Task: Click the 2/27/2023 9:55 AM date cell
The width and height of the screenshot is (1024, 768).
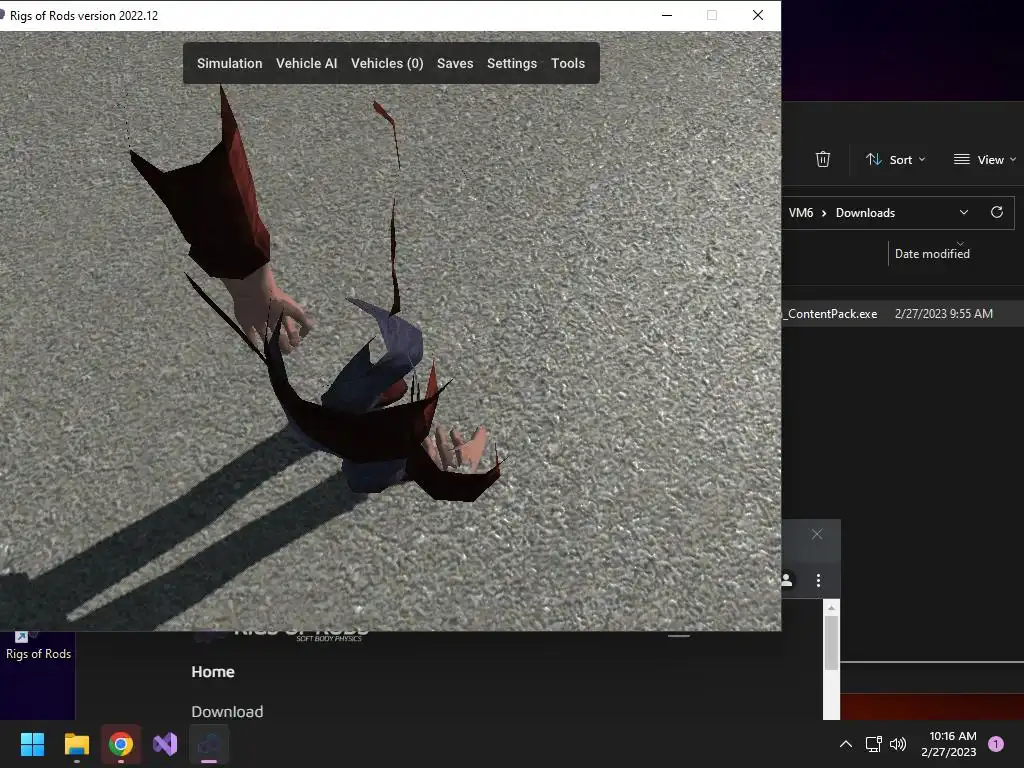Action: pyautogui.click(x=944, y=313)
